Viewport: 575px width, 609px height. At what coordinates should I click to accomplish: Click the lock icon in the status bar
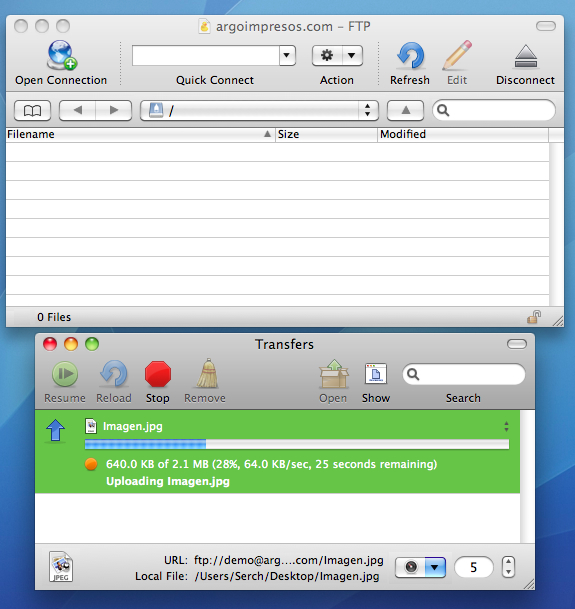coord(534,317)
